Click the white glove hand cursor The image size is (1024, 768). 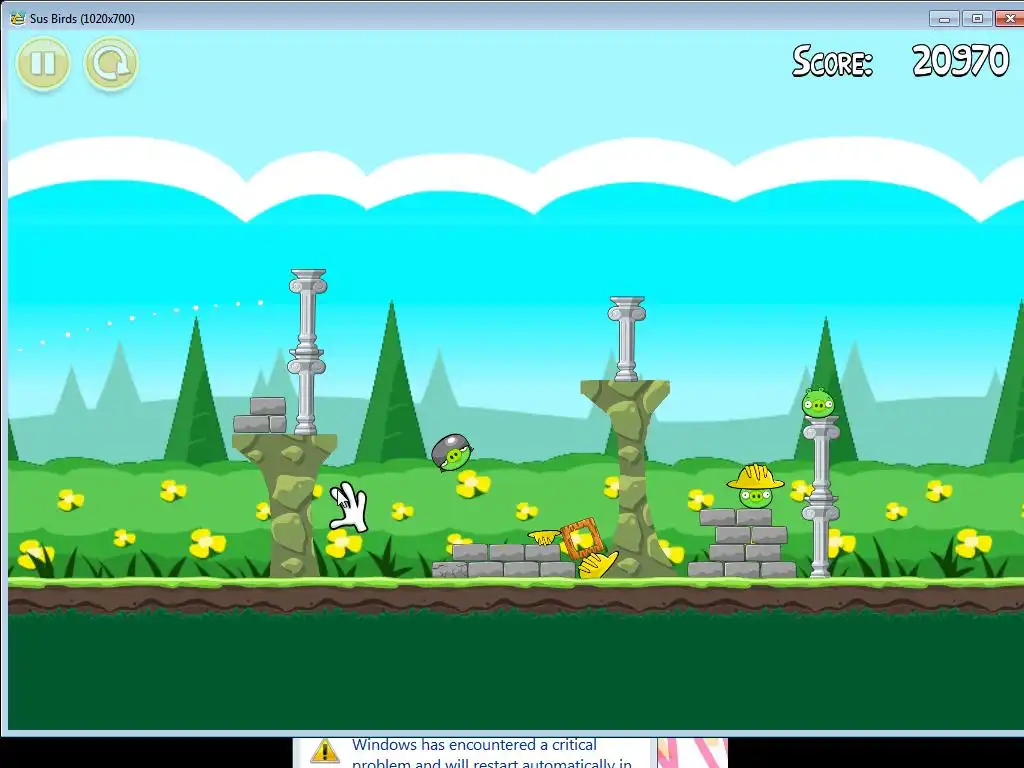click(349, 507)
